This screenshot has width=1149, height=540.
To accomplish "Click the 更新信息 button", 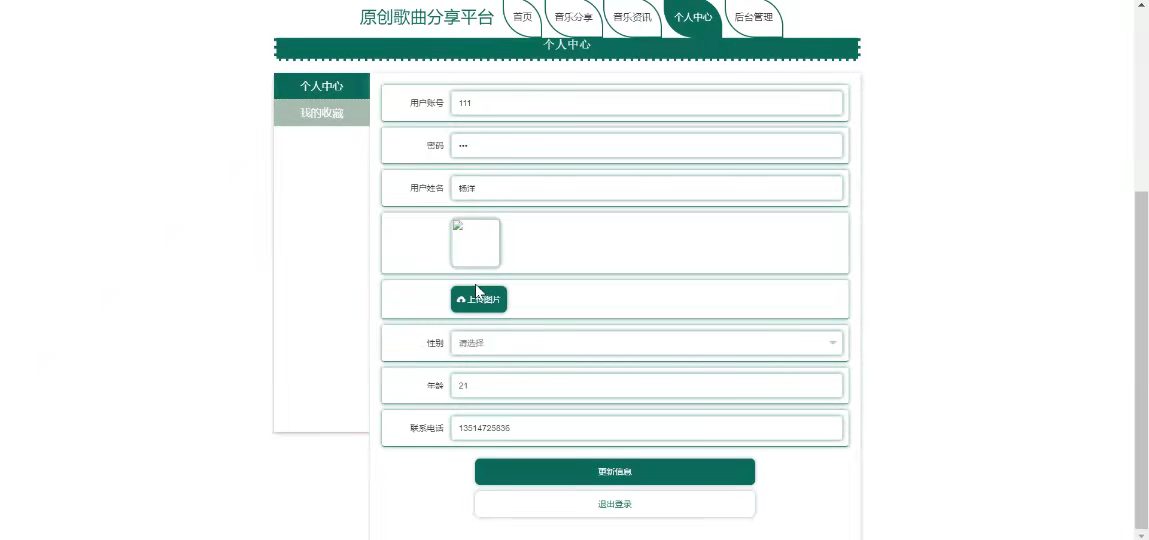I will tap(615, 472).
